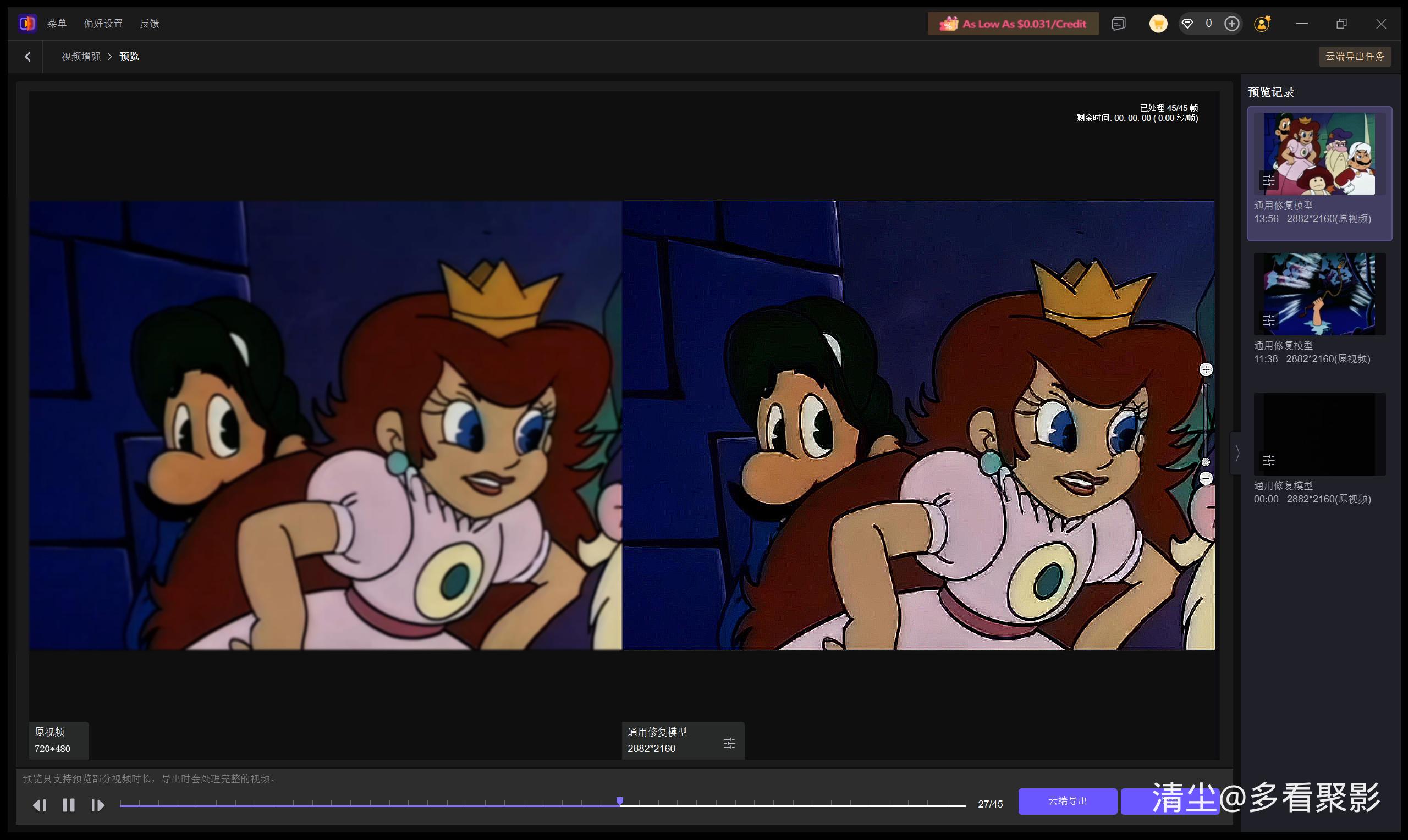Viewport: 1408px width, 840px height.
Task: Restore down the application window
Action: [1341, 24]
